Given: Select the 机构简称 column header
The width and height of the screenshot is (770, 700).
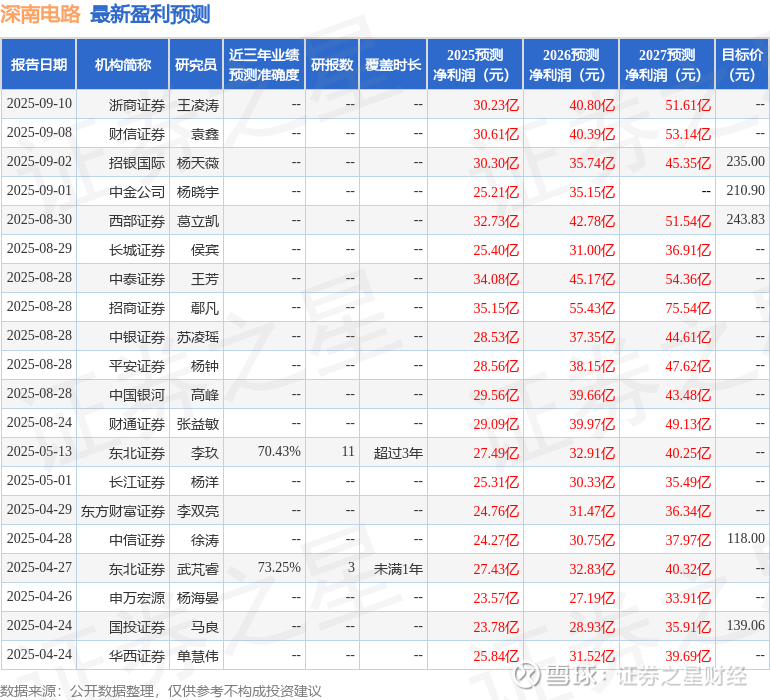Looking at the screenshot, I should click(x=123, y=65).
